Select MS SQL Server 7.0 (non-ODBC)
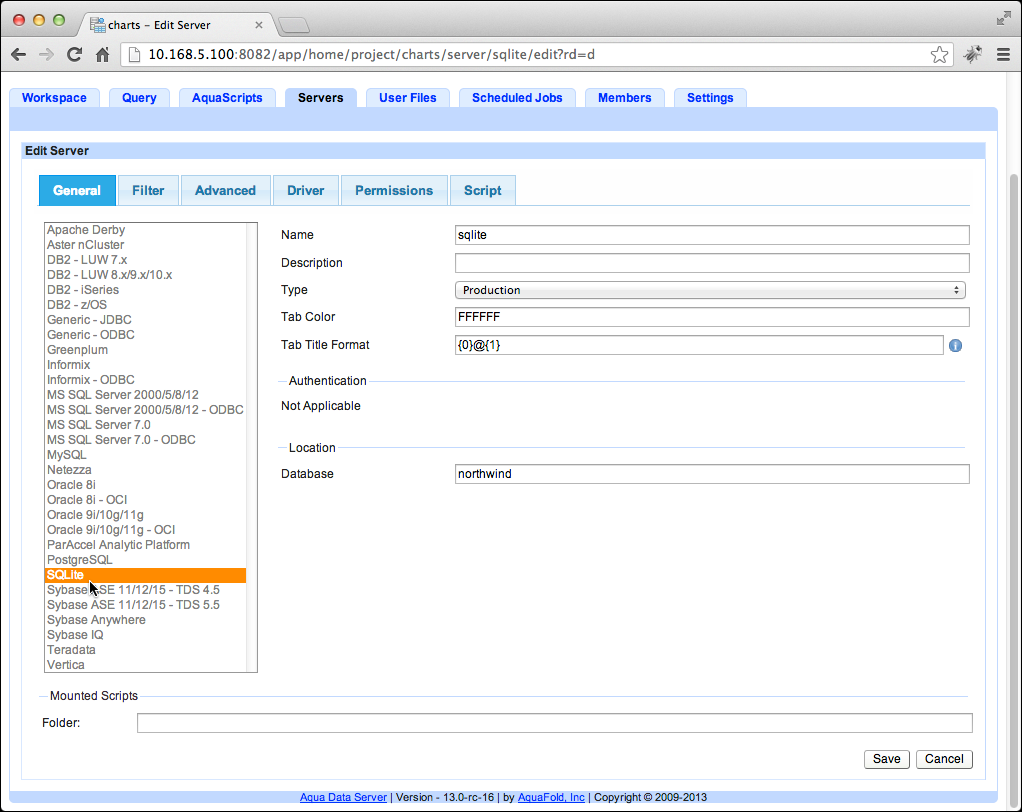The width and height of the screenshot is (1022, 812). point(145,425)
